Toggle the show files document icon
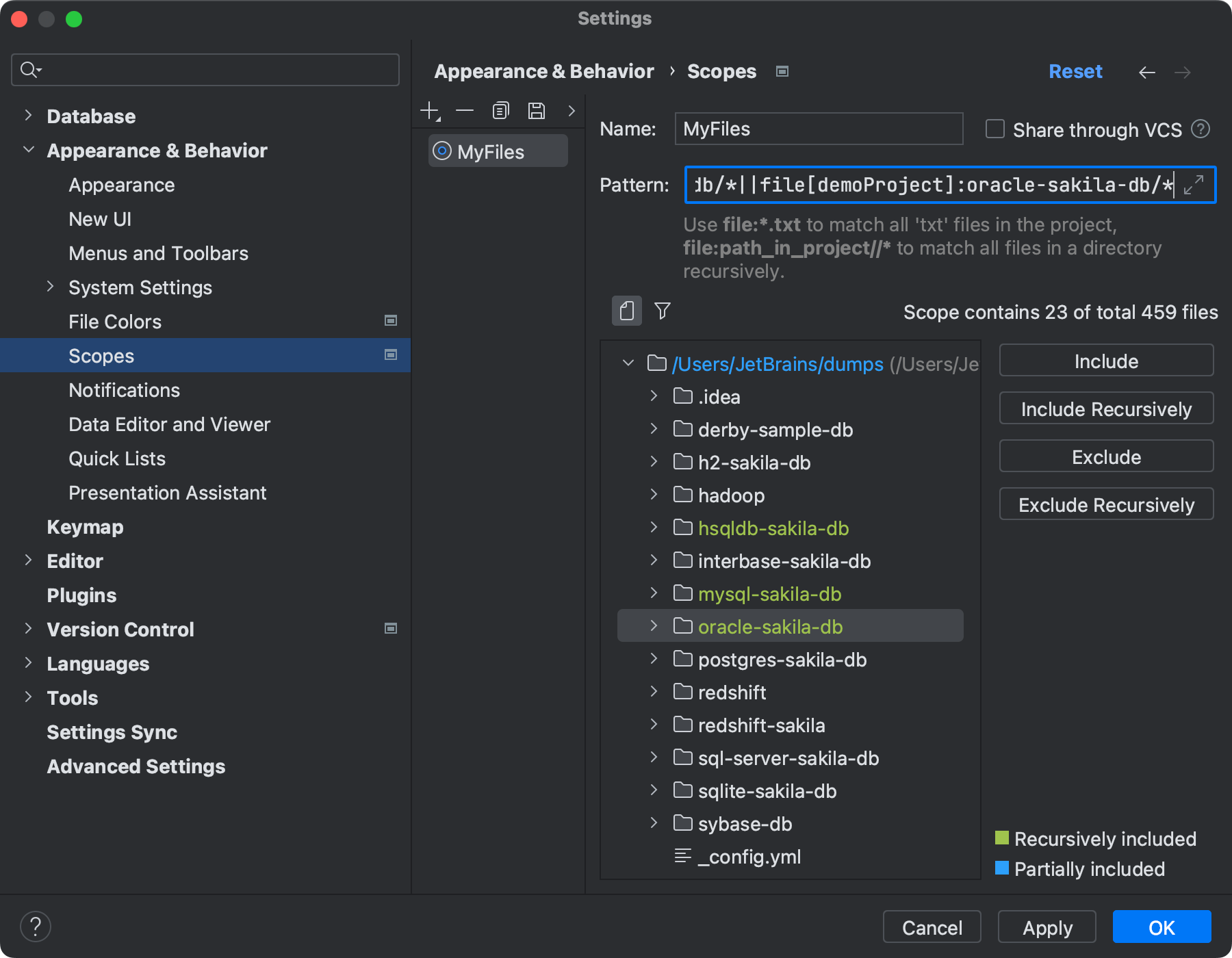Screen dimensions: 1232x958 click(626, 311)
